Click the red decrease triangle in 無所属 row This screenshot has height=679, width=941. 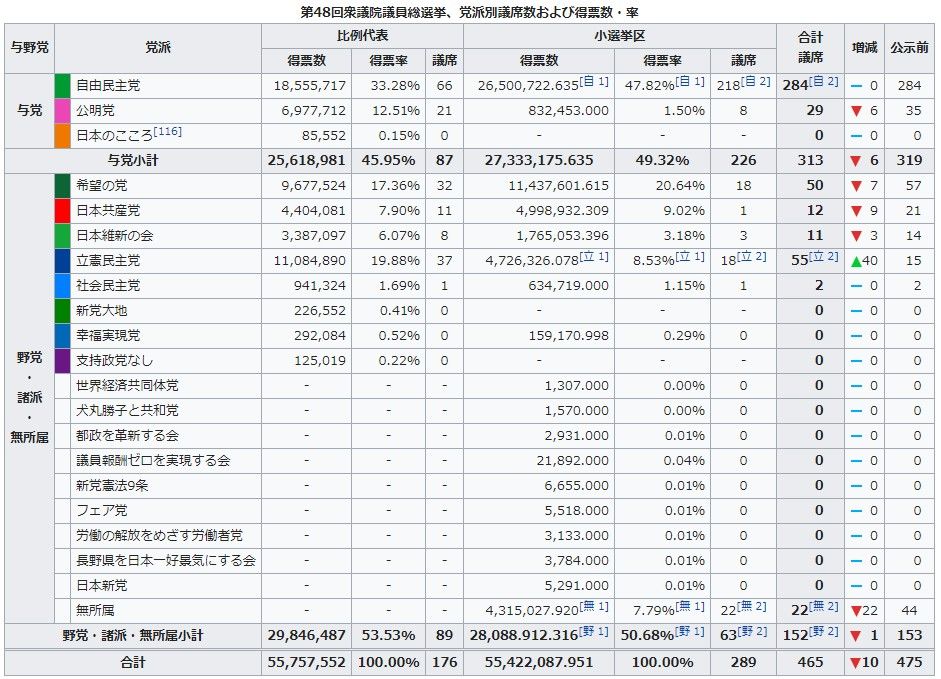(856, 611)
